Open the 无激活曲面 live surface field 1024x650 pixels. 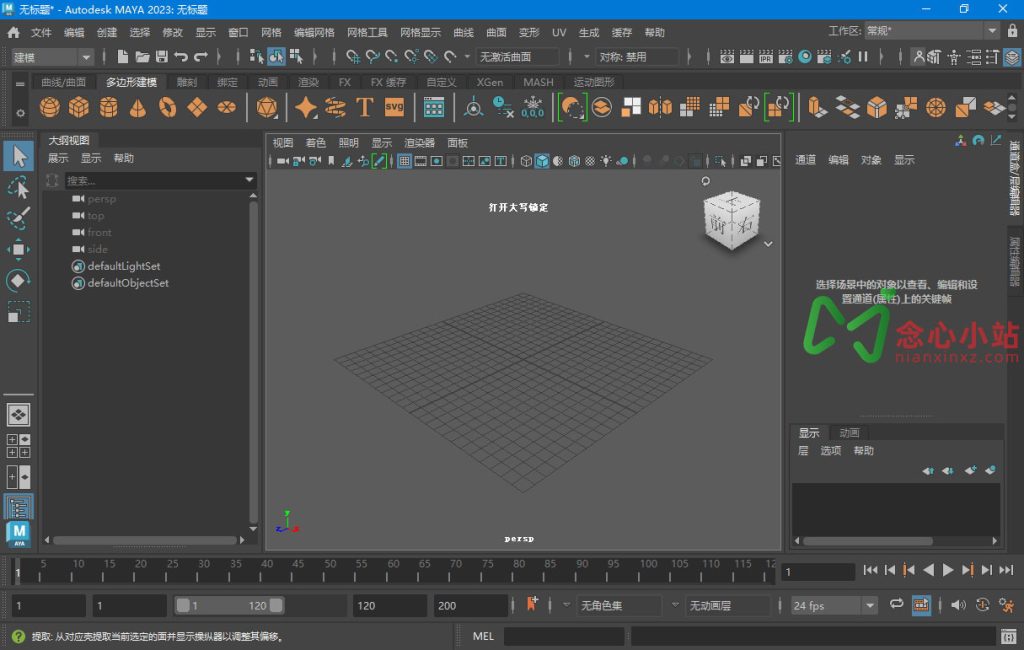pos(517,57)
